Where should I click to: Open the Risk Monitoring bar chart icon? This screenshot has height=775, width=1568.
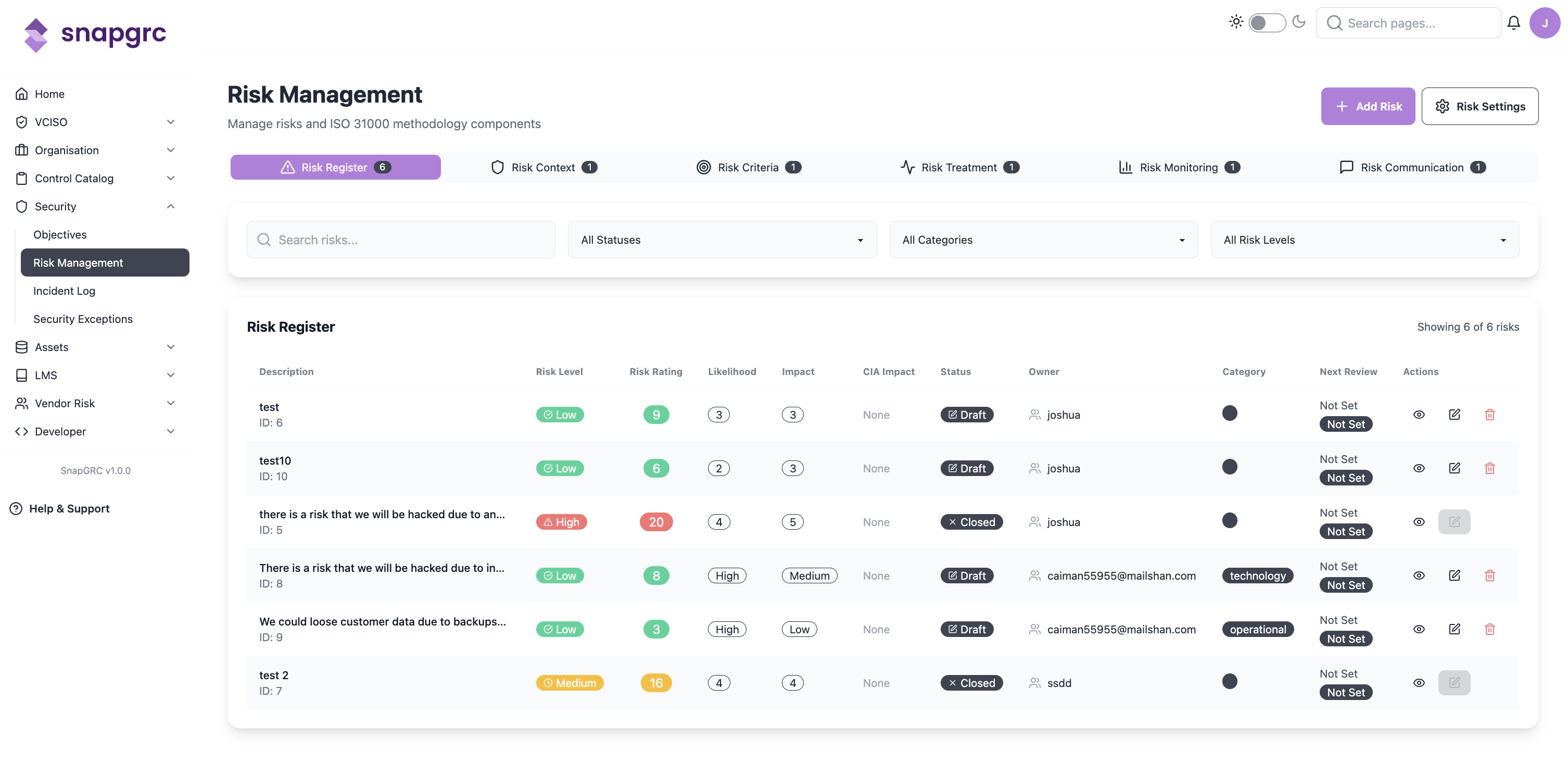(x=1125, y=167)
